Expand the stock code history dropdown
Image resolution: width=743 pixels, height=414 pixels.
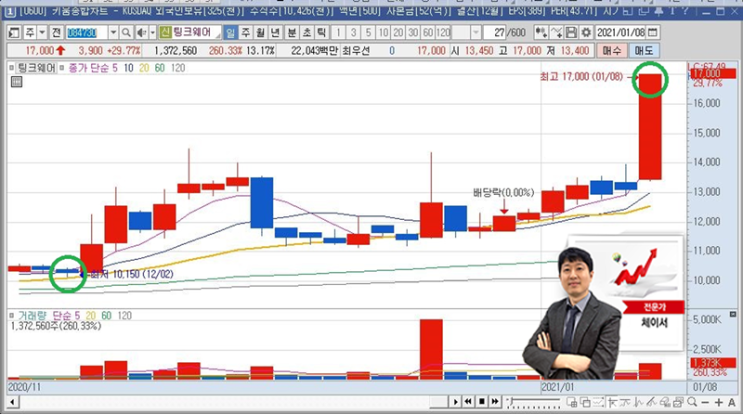coord(113,33)
